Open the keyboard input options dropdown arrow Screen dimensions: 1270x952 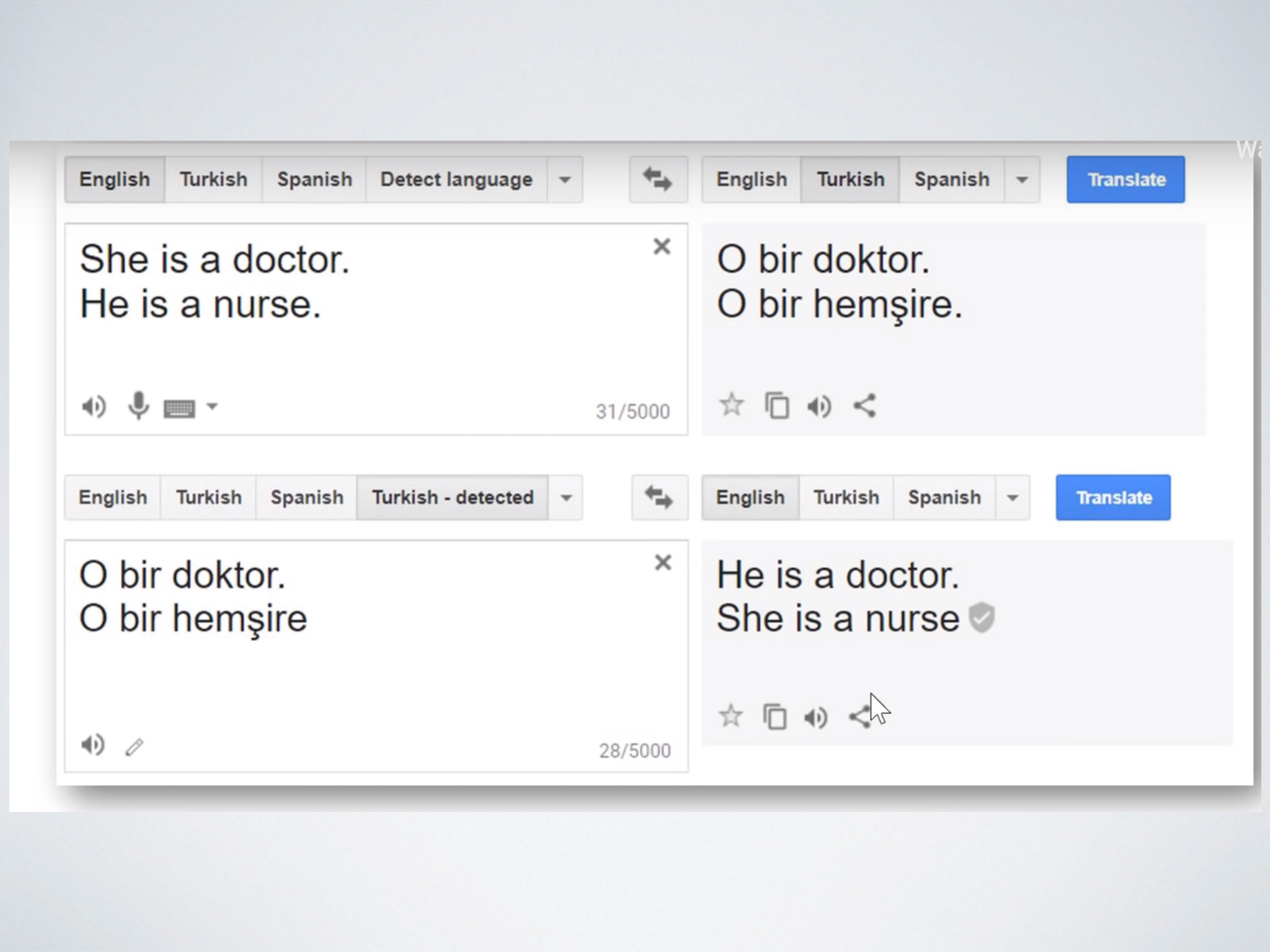(212, 407)
